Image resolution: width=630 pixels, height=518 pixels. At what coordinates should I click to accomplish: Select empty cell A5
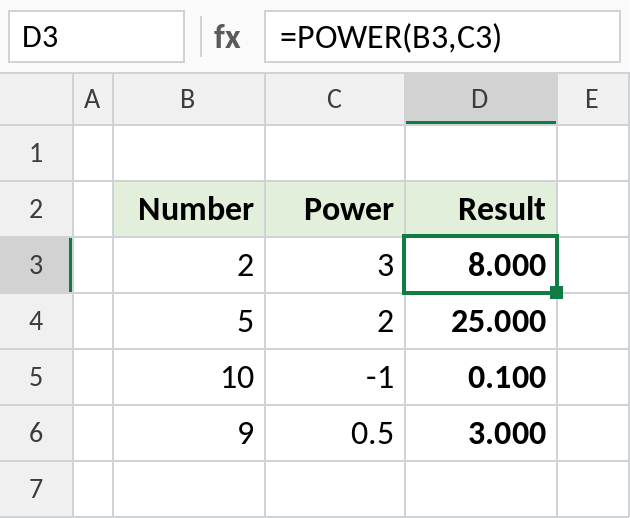click(x=93, y=377)
